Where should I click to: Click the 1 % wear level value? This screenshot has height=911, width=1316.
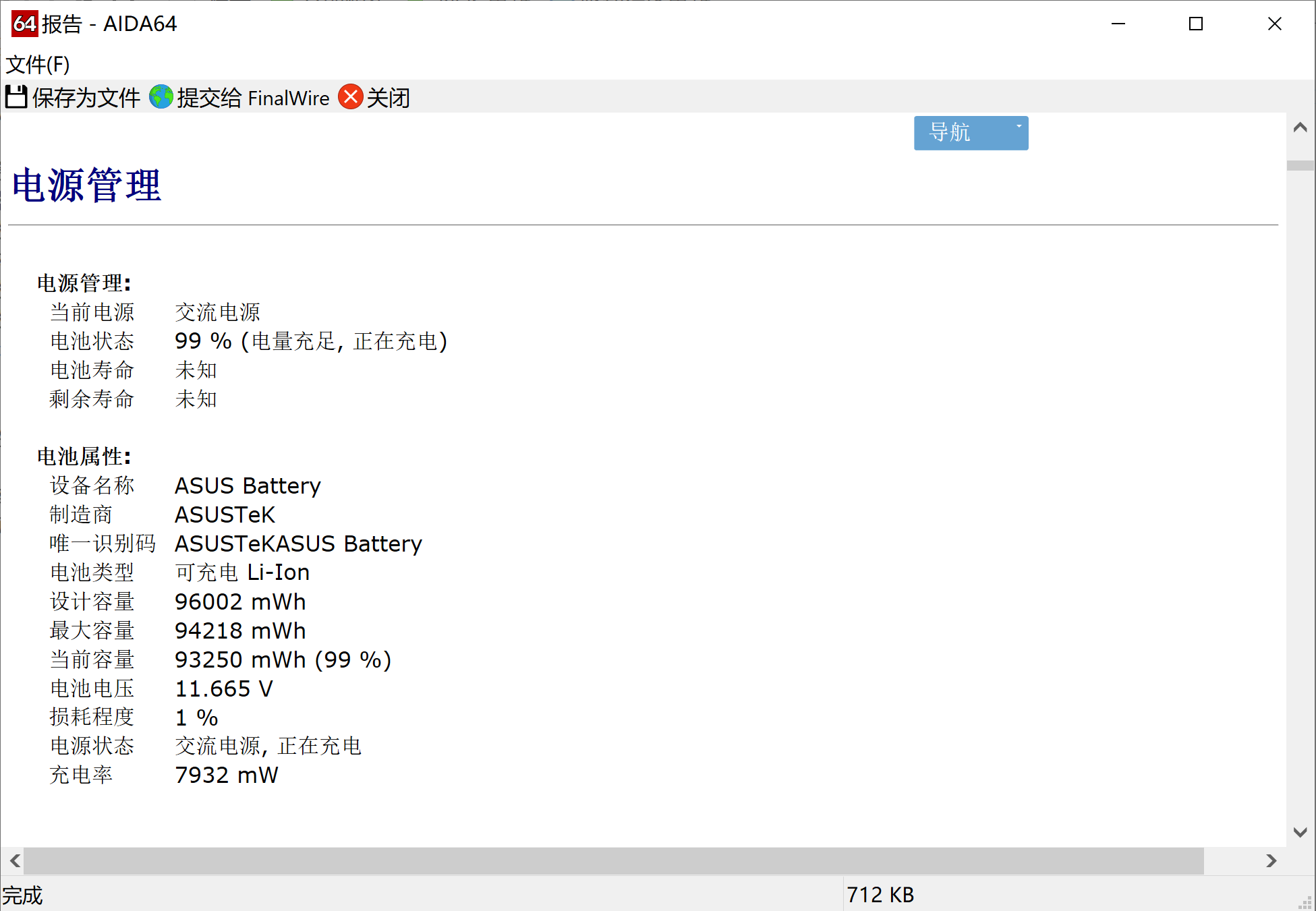click(197, 717)
